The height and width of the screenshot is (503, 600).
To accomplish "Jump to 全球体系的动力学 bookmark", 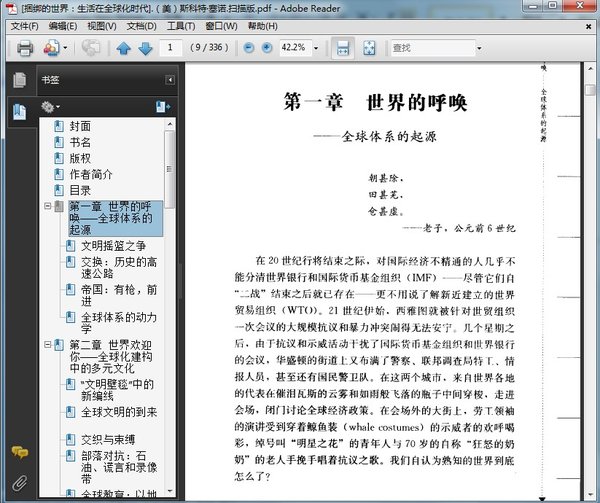I will tap(119, 323).
